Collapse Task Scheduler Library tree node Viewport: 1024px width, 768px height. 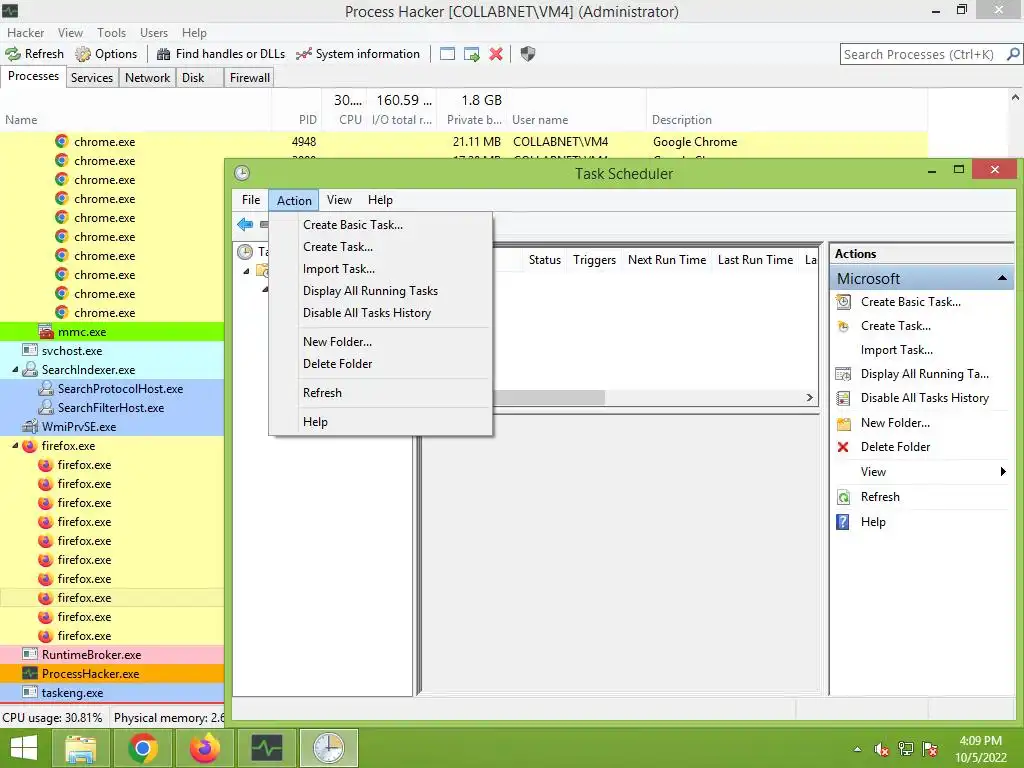click(x=246, y=271)
